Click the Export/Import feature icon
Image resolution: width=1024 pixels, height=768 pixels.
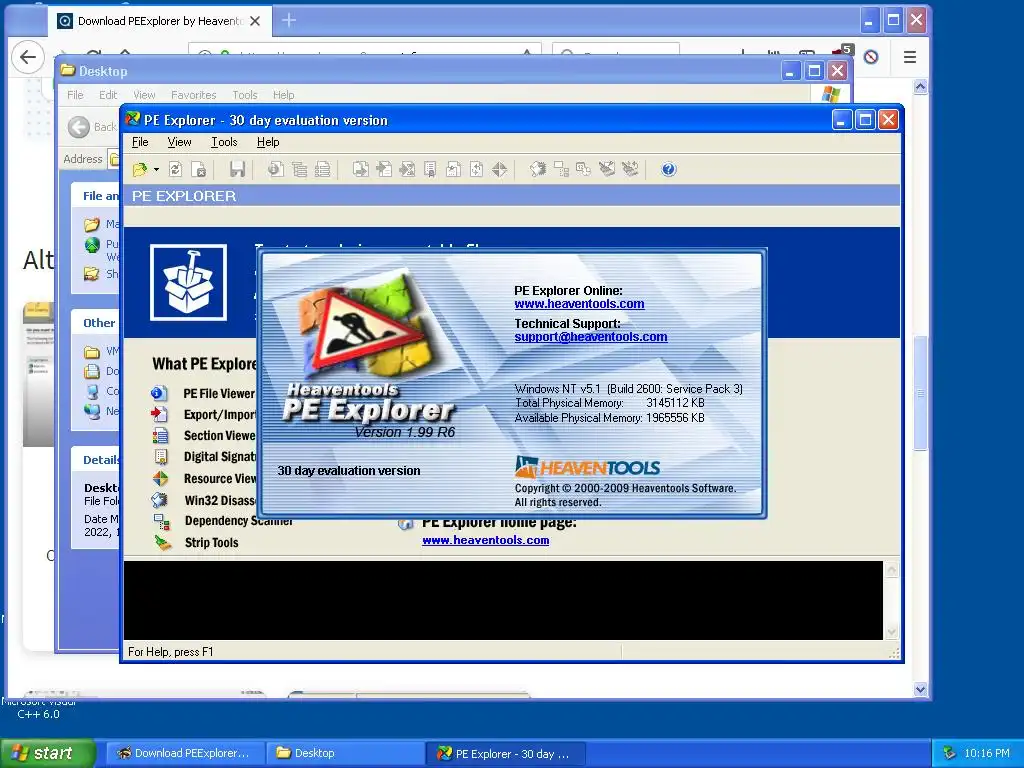coord(159,414)
